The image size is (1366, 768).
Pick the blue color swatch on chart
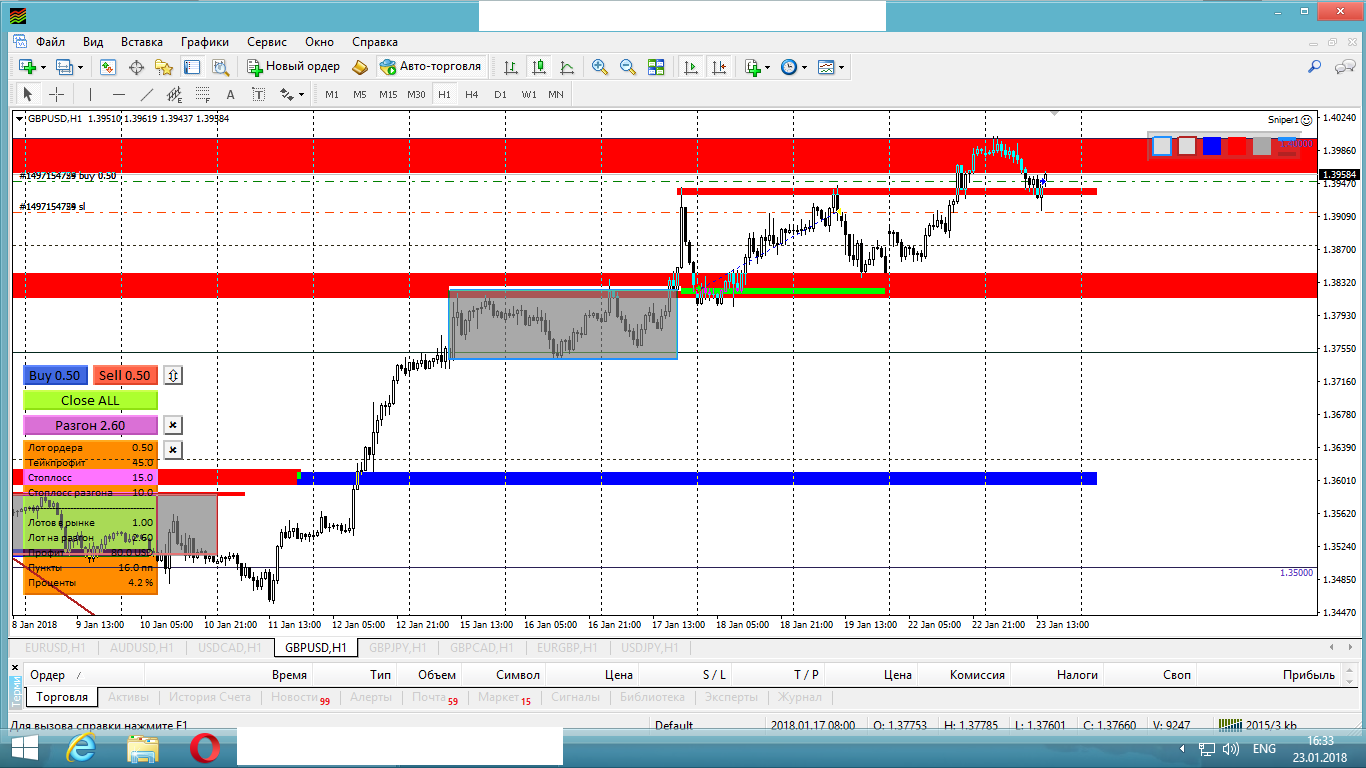point(1212,146)
